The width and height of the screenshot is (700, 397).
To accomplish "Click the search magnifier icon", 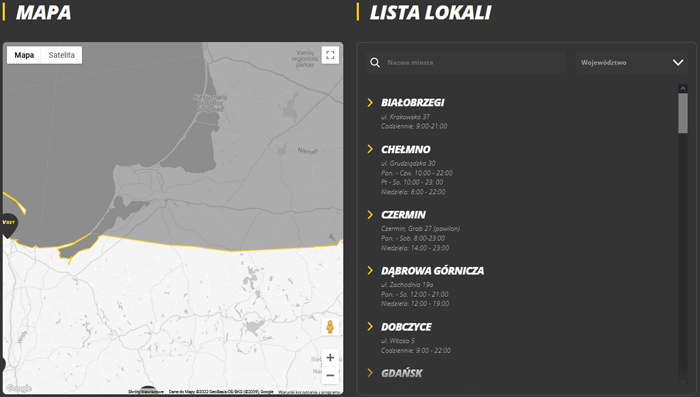I will 375,63.
